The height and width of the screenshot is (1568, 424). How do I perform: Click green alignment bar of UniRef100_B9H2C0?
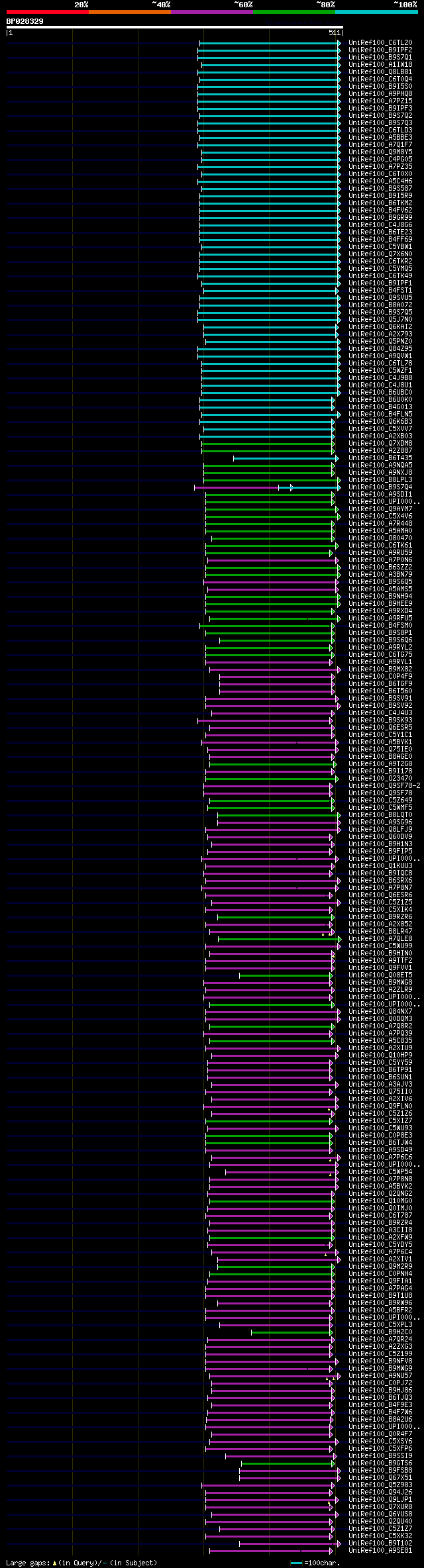coord(292,1332)
